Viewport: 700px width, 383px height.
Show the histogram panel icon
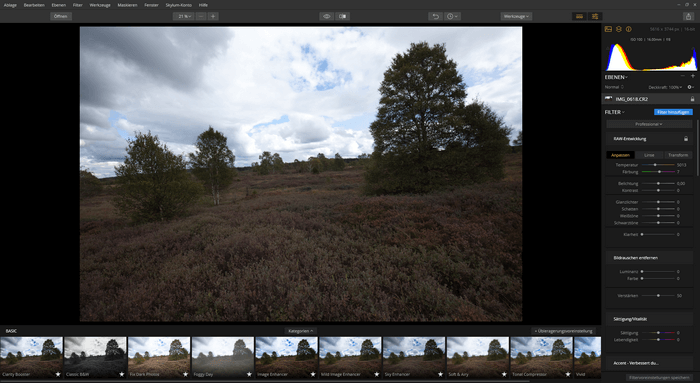(608, 29)
